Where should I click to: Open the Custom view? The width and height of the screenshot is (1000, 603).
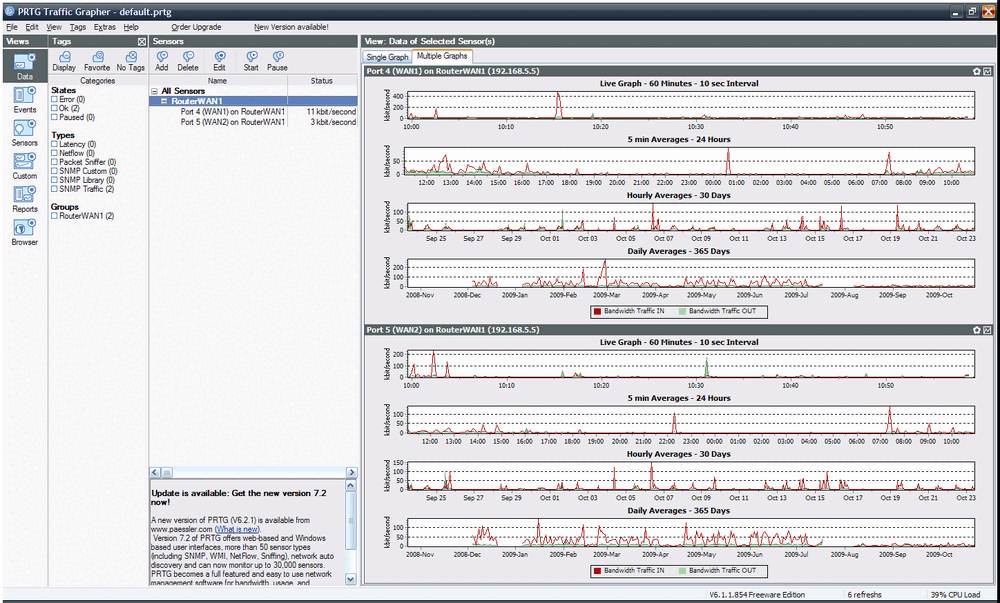tap(24, 166)
